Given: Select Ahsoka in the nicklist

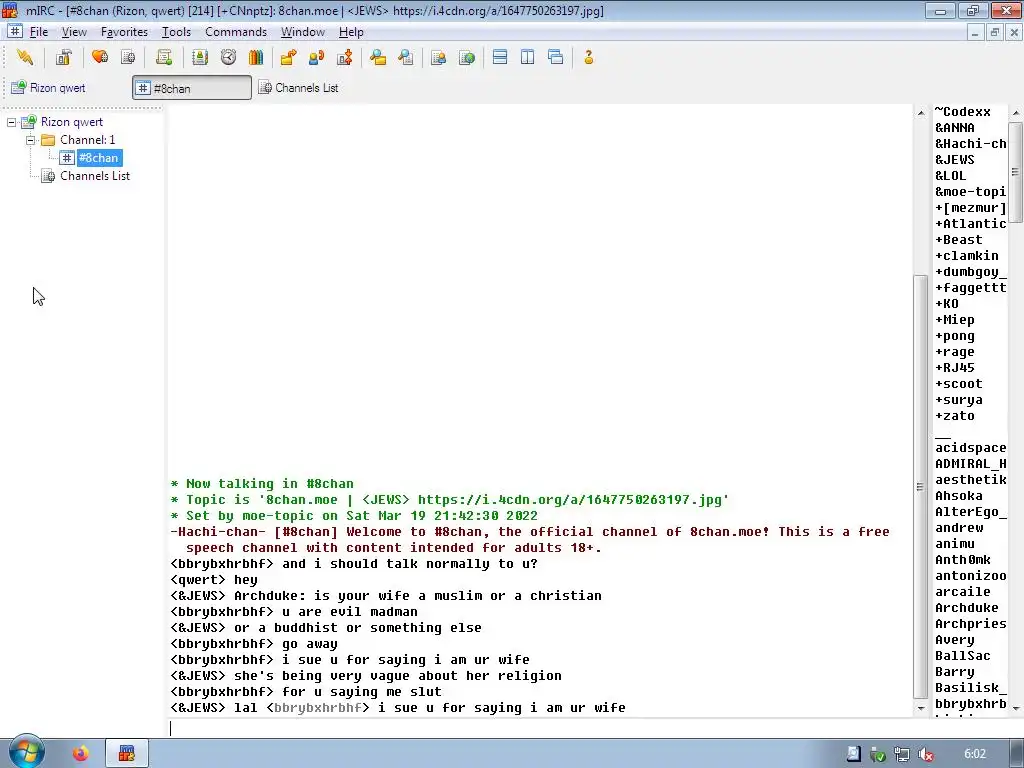Looking at the screenshot, I should click(x=959, y=496).
